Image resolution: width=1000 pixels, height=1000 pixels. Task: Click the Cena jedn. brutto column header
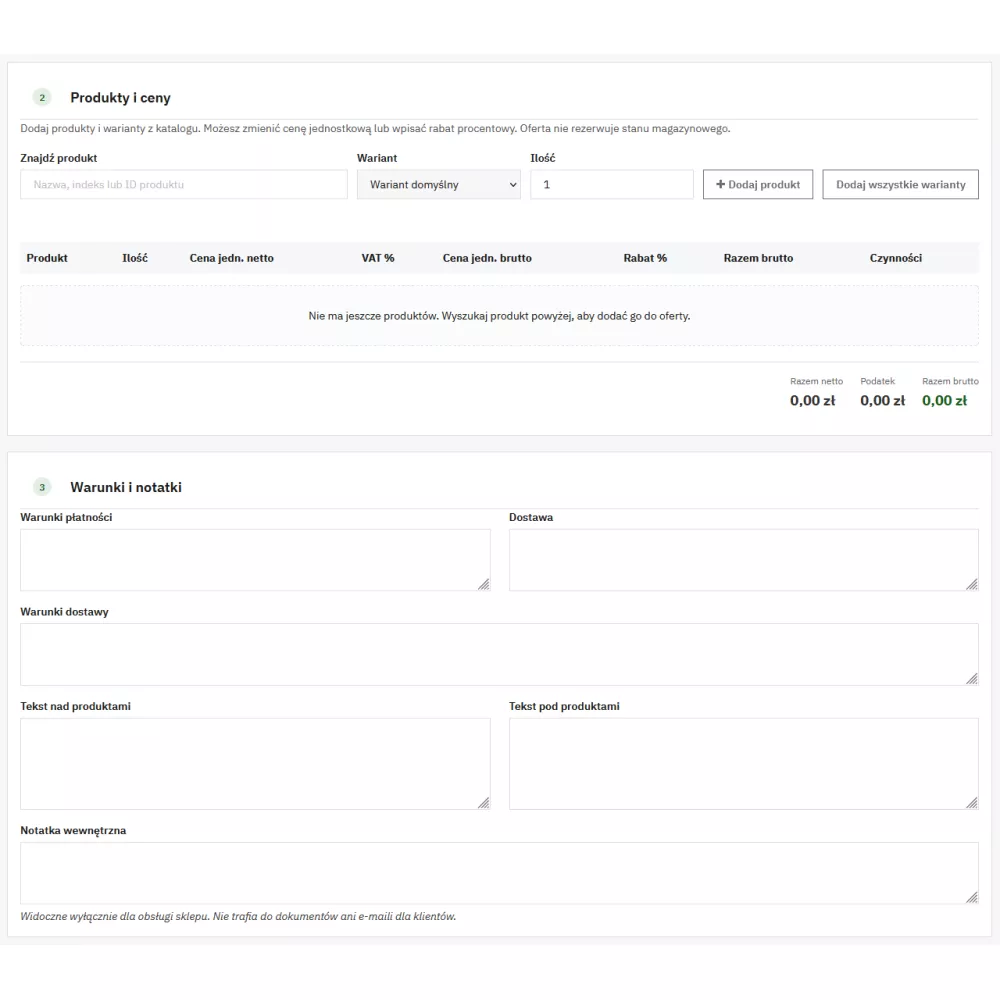(x=487, y=258)
